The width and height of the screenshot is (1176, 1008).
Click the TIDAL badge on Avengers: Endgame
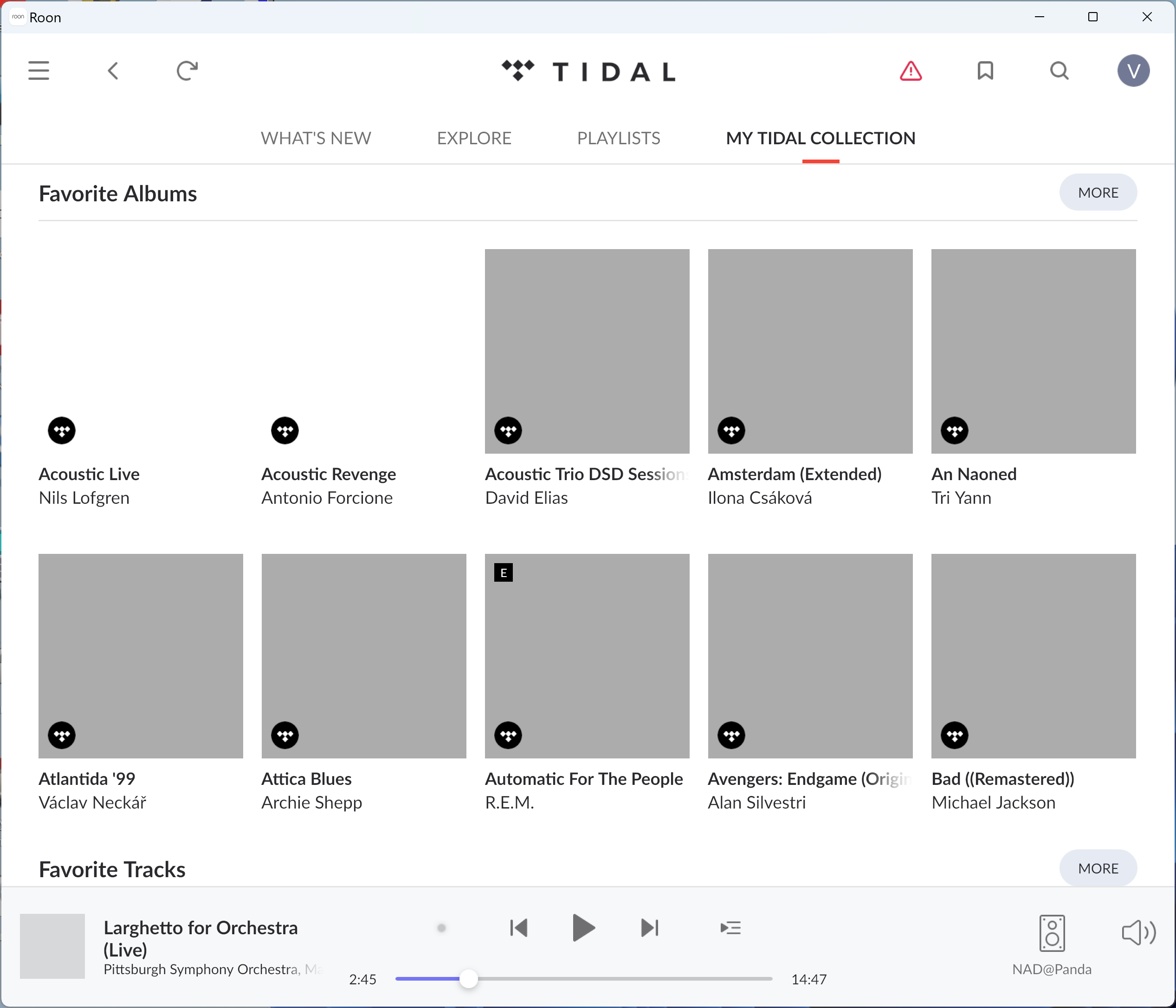click(x=731, y=736)
